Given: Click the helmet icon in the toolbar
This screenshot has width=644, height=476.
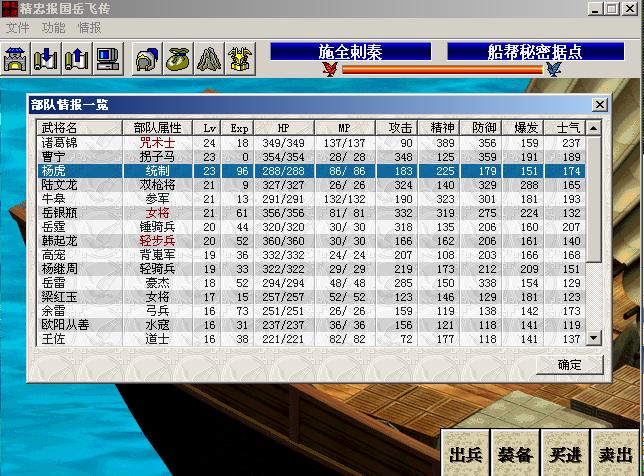Looking at the screenshot, I should click(149, 59).
